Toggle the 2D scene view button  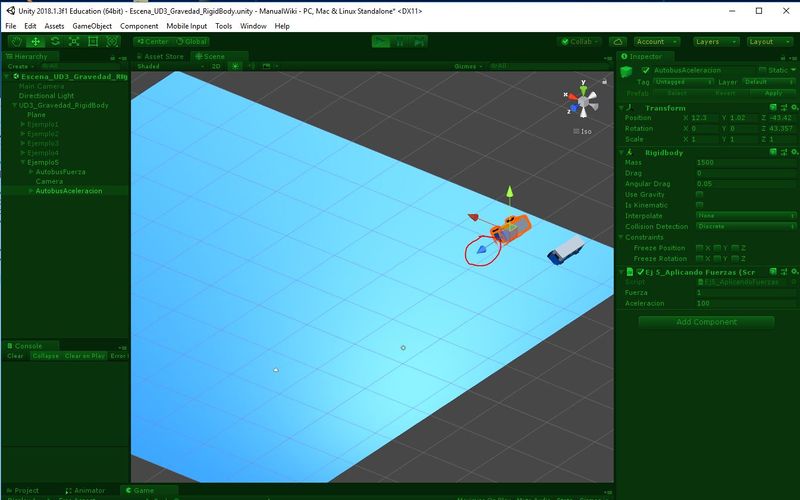pos(216,66)
